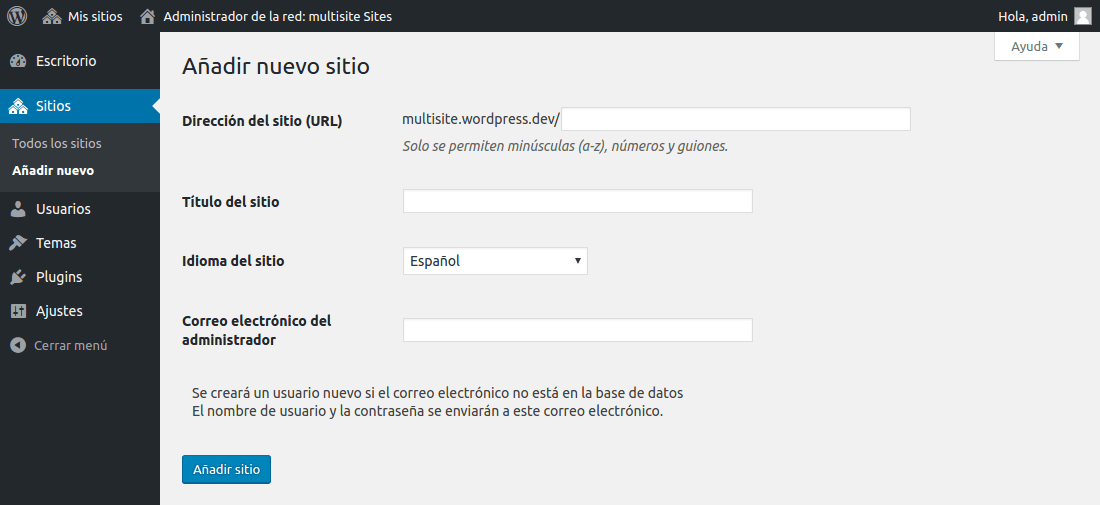Click the Temas brush icon
Viewport: 1100px width, 505px height.
tap(18, 243)
